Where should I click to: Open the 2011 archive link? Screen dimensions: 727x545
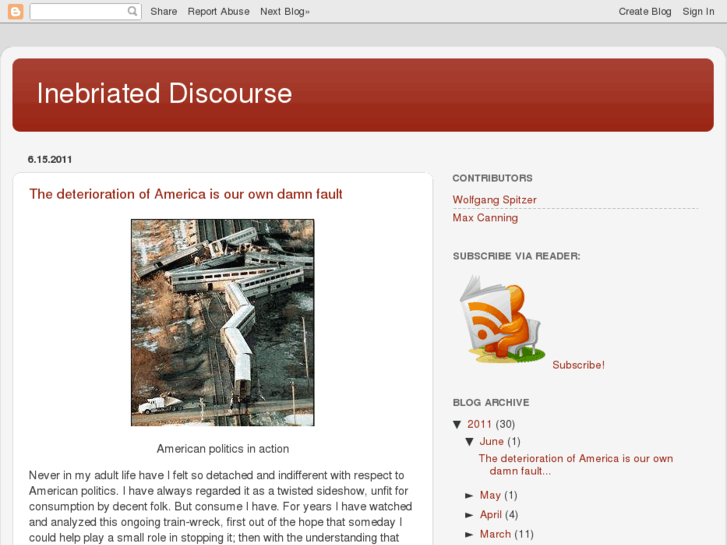479,424
